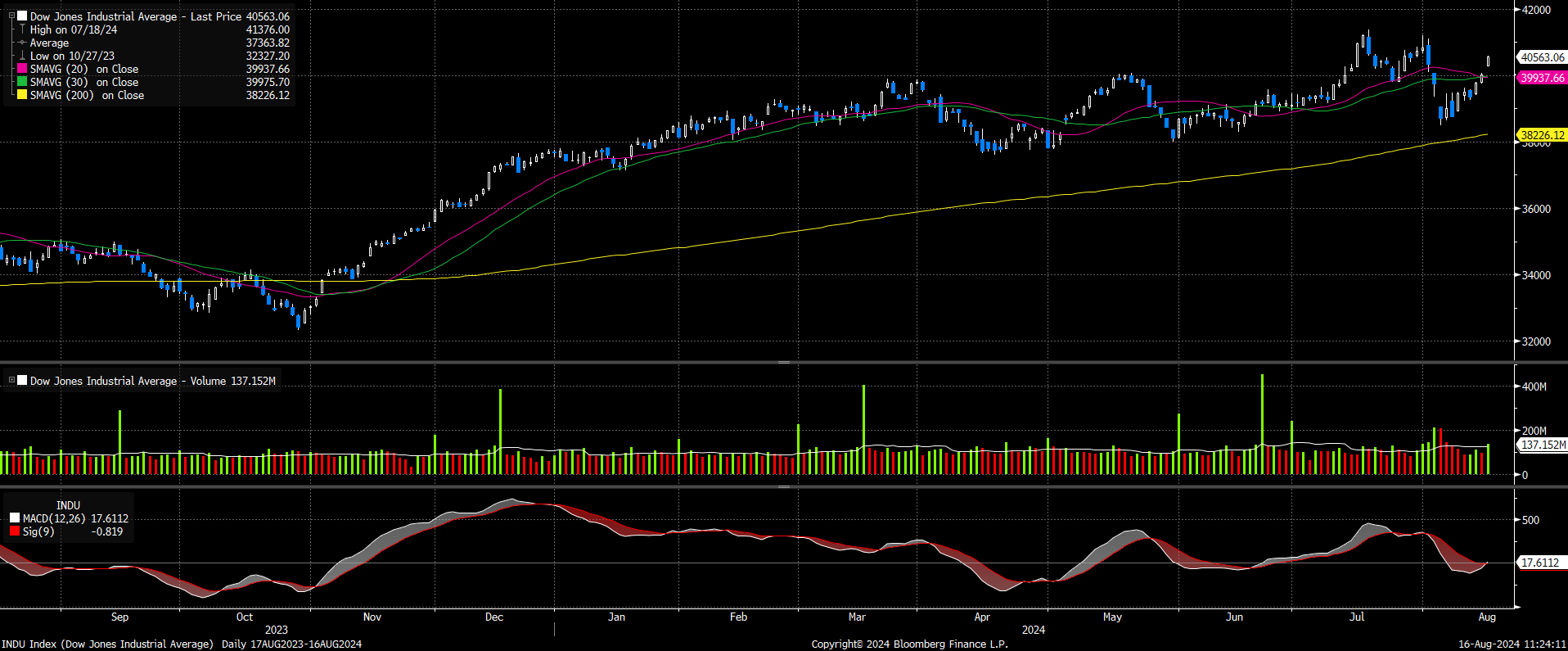Click the Feb label on date axis
The image size is (1568, 651).
[x=738, y=617]
